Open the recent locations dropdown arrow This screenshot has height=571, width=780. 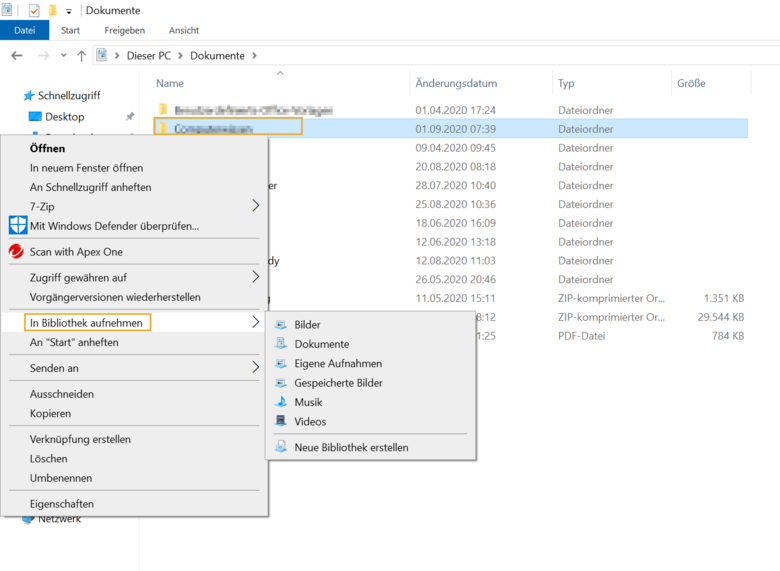click(x=64, y=56)
